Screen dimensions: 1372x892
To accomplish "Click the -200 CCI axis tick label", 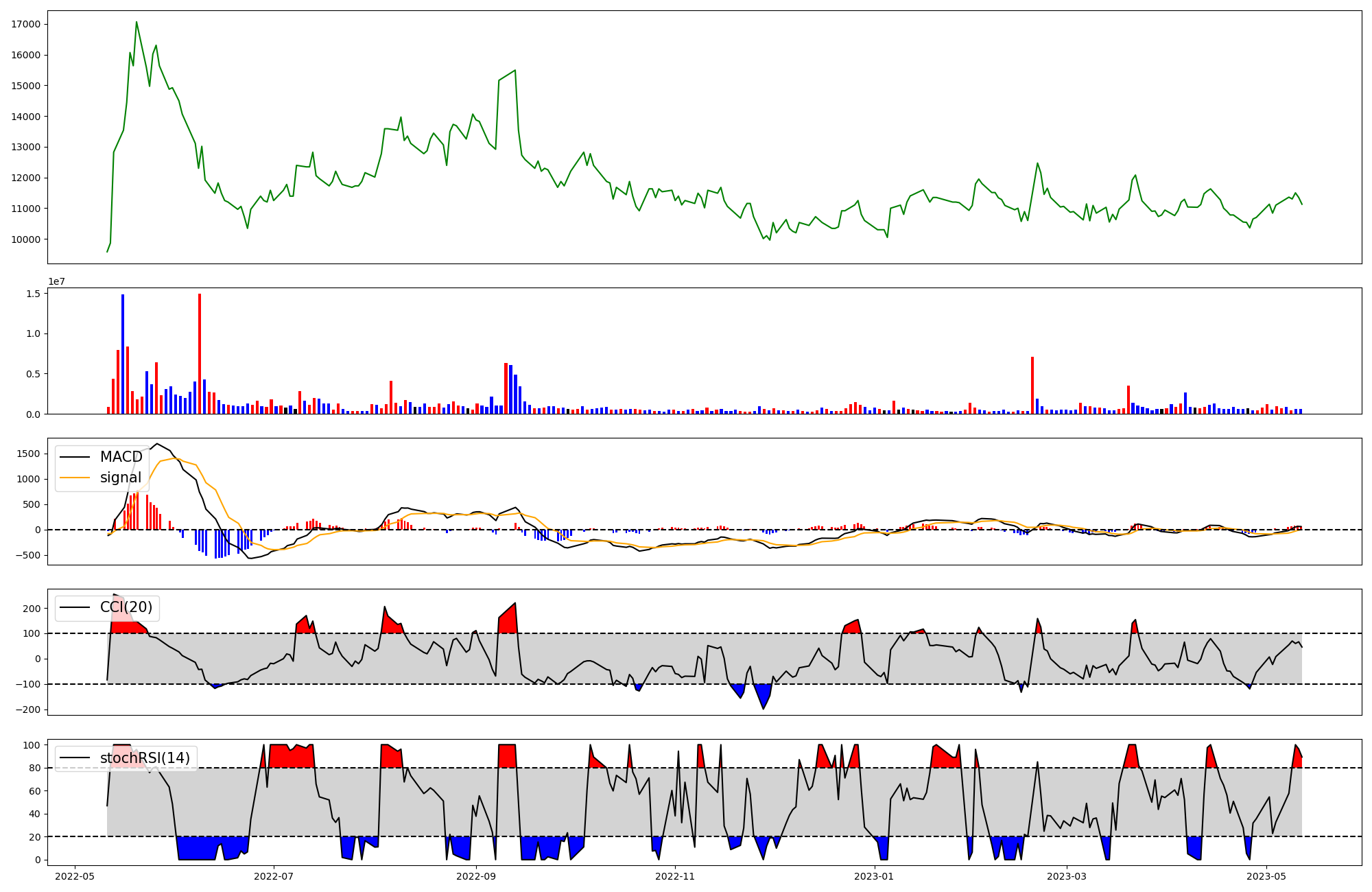I will tap(29, 709).
